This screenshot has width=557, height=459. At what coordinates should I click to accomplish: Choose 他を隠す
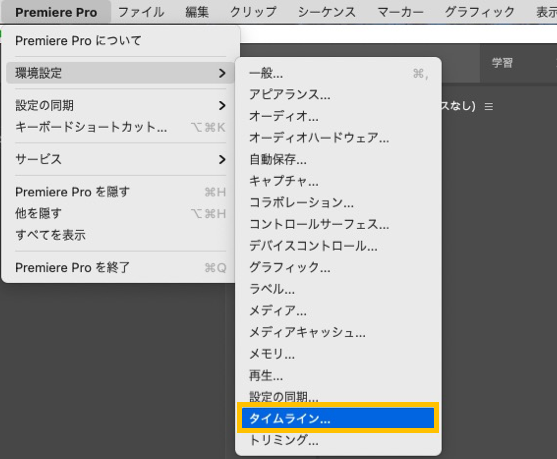[120, 214]
